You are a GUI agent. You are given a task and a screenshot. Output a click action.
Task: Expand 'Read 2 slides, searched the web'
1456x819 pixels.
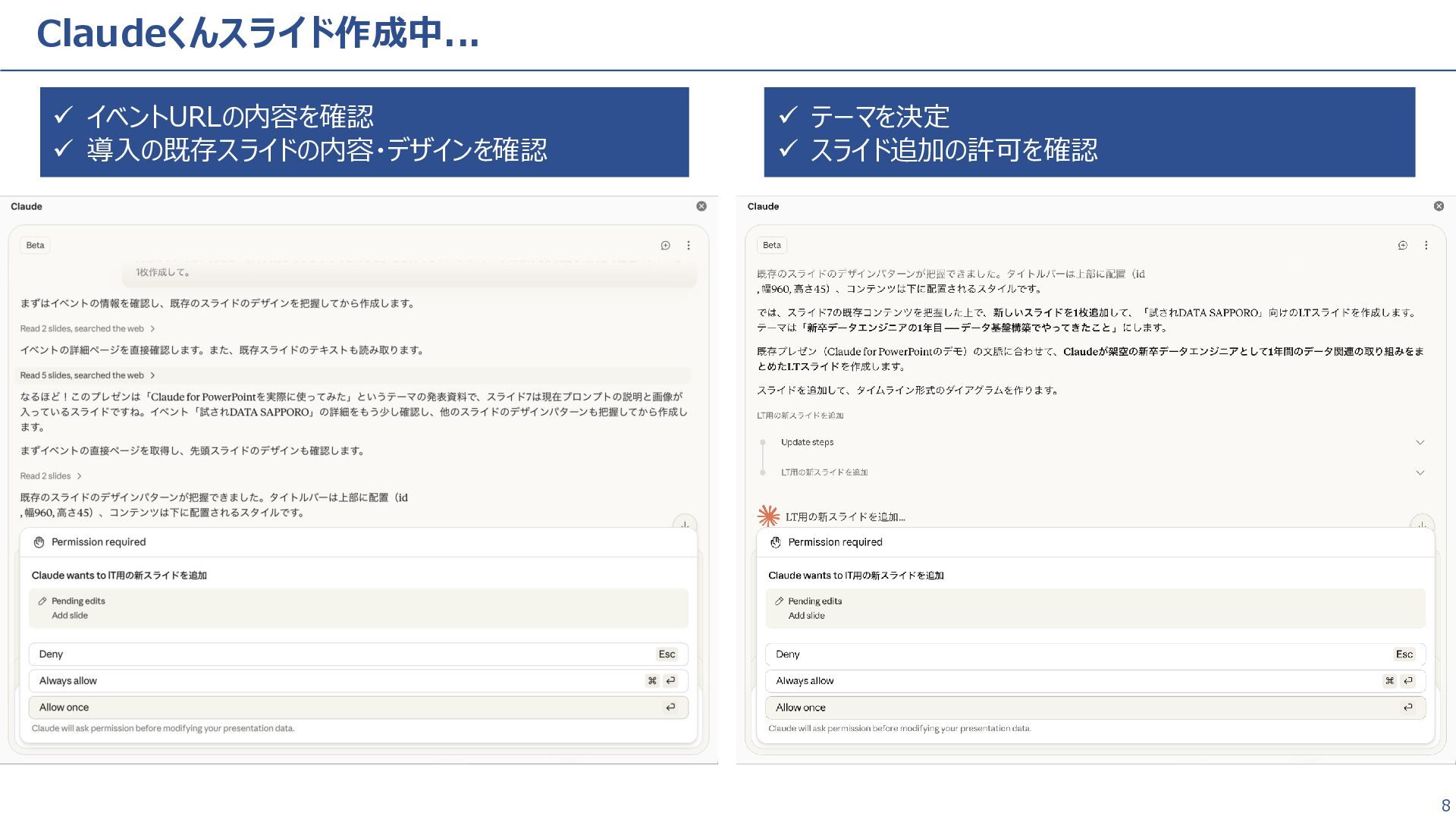[87, 328]
